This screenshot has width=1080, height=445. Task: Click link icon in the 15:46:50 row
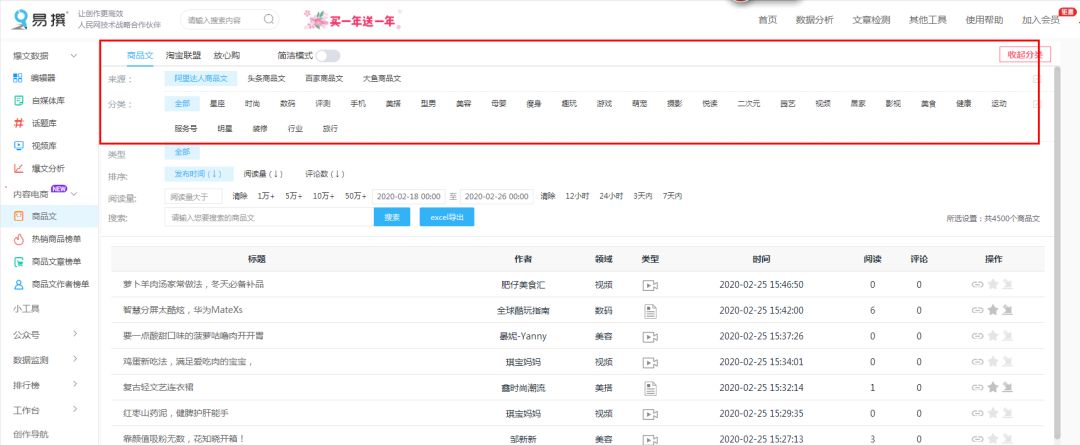click(977, 284)
